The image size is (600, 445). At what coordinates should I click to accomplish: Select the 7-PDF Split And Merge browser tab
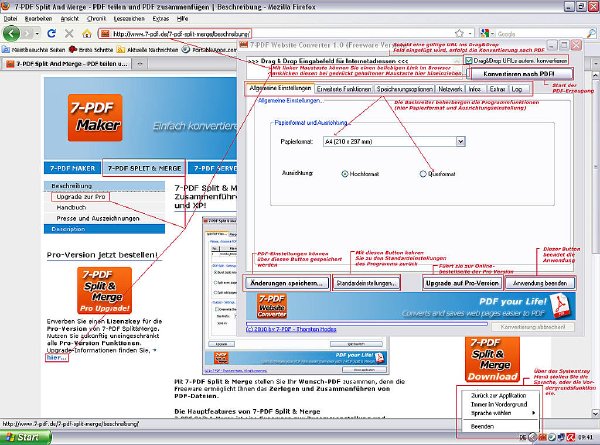click(x=67, y=64)
